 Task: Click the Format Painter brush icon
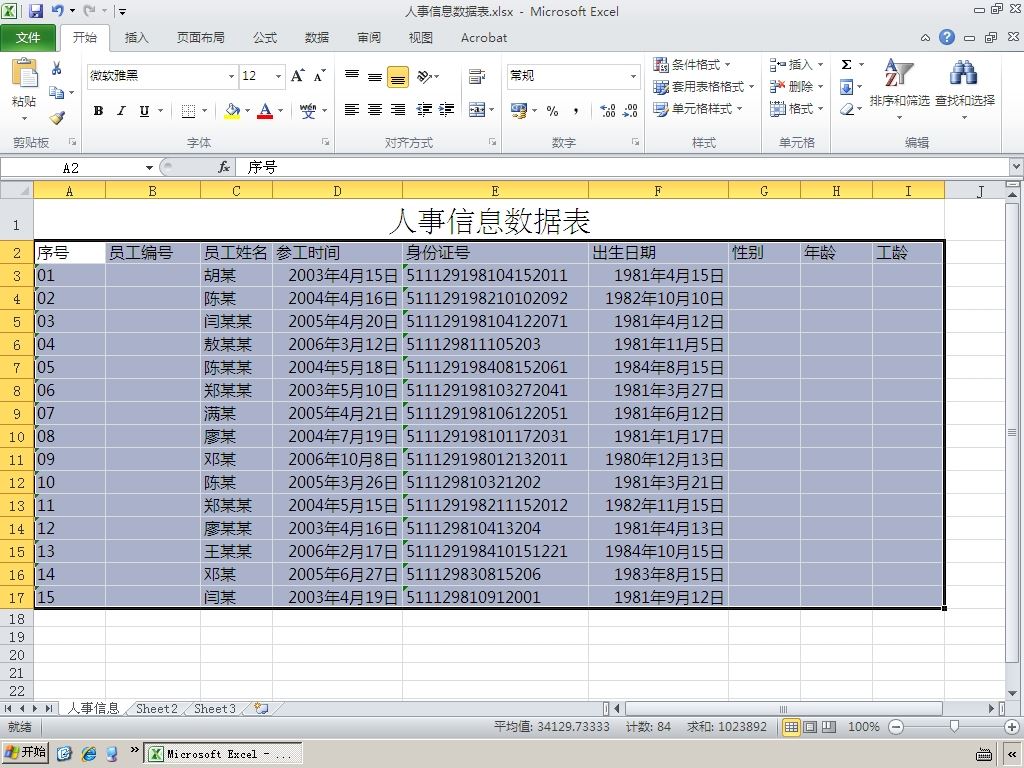(57, 118)
